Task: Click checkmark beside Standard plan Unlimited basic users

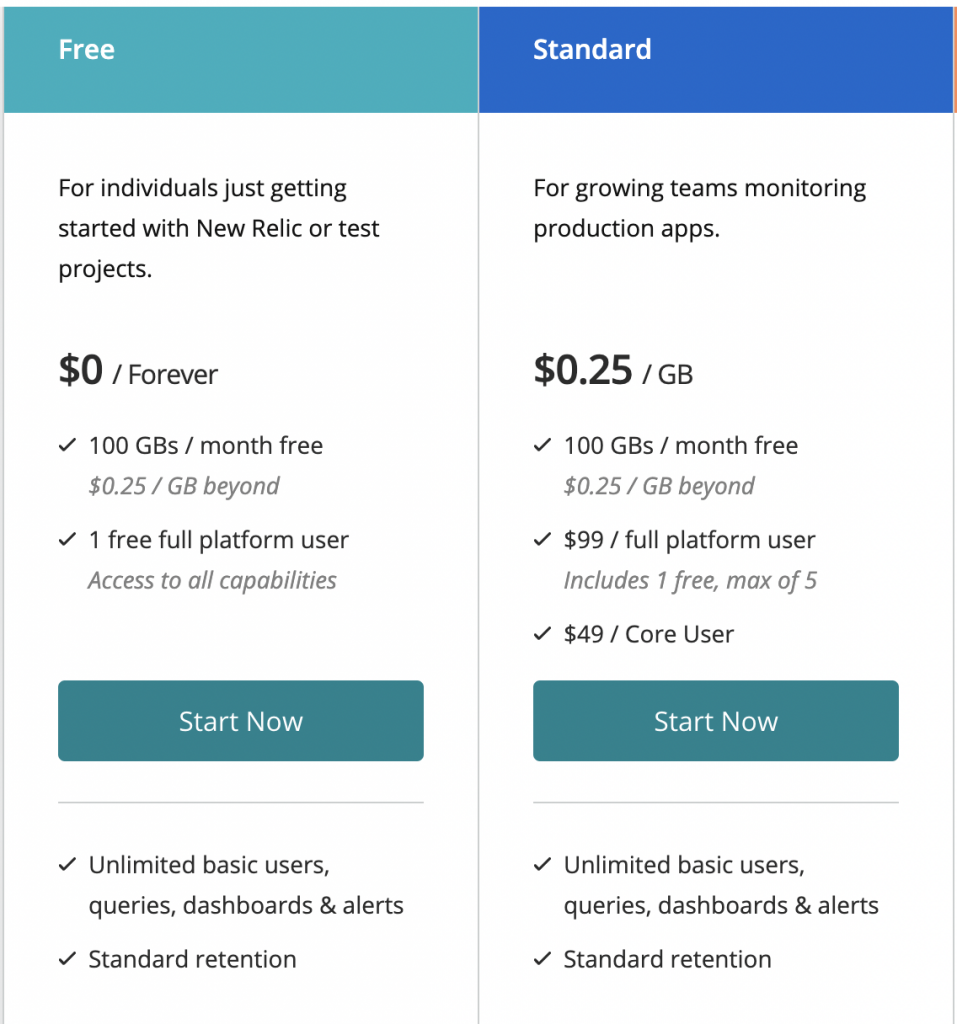Action: pyautogui.click(x=542, y=865)
